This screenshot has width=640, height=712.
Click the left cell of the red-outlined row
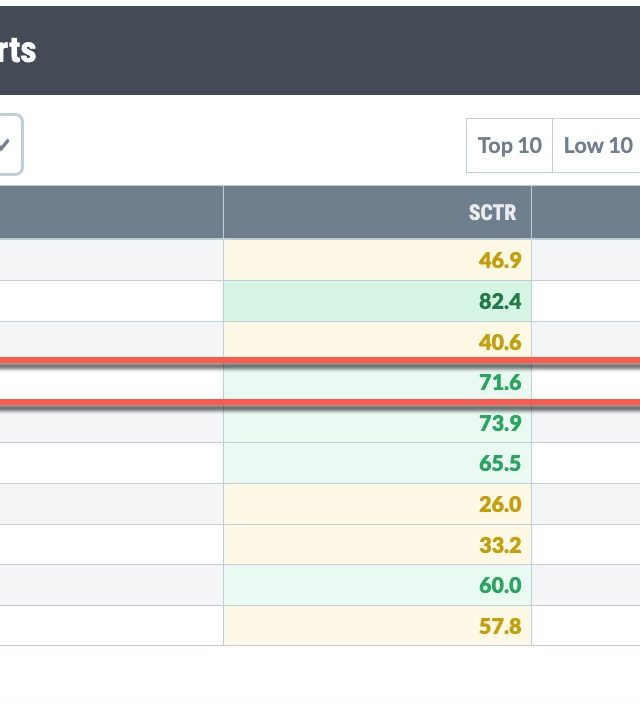110,382
